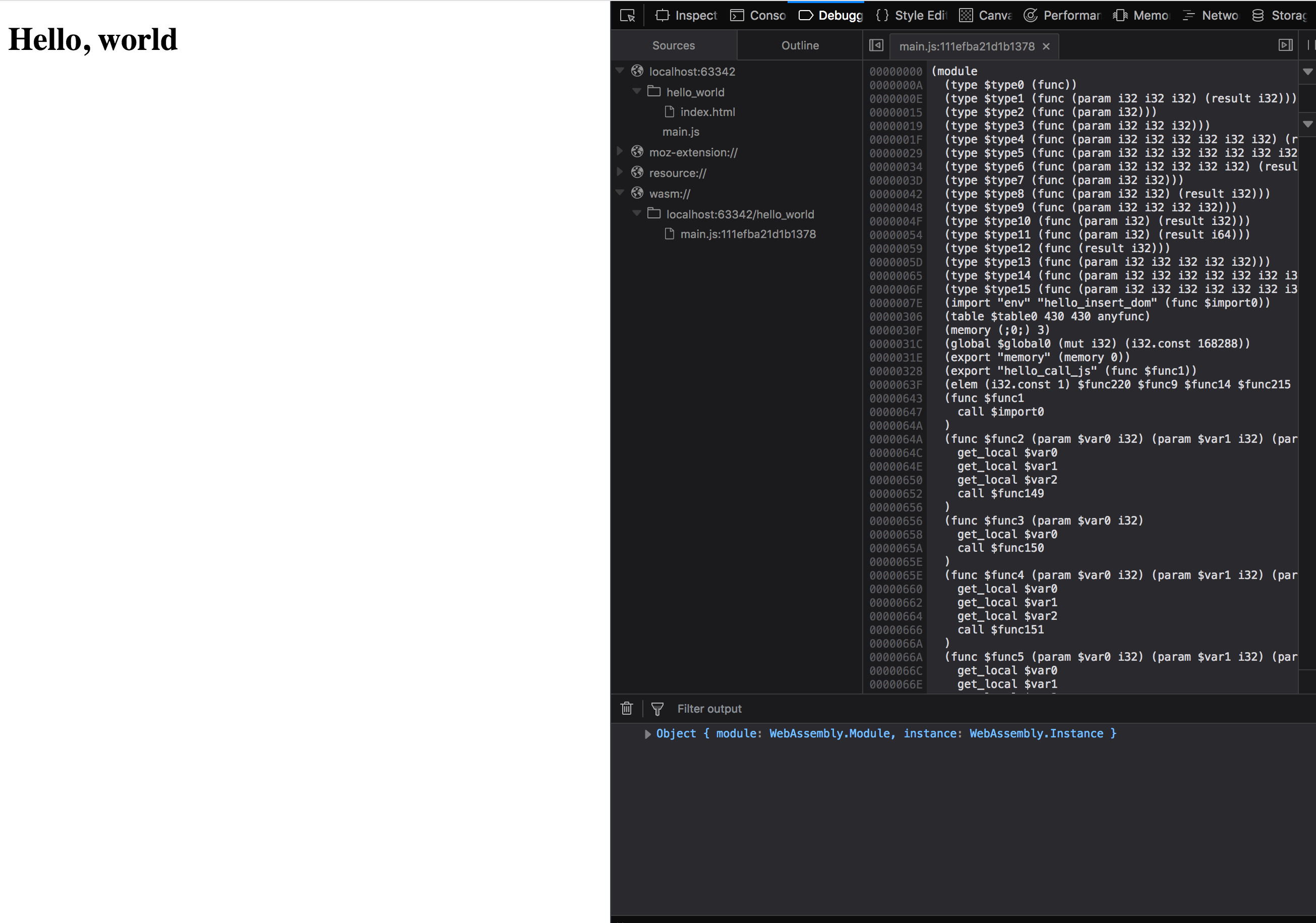Open index.html in the sources tree
The height and width of the screenshot is (923, 1316).
(707, 112)
